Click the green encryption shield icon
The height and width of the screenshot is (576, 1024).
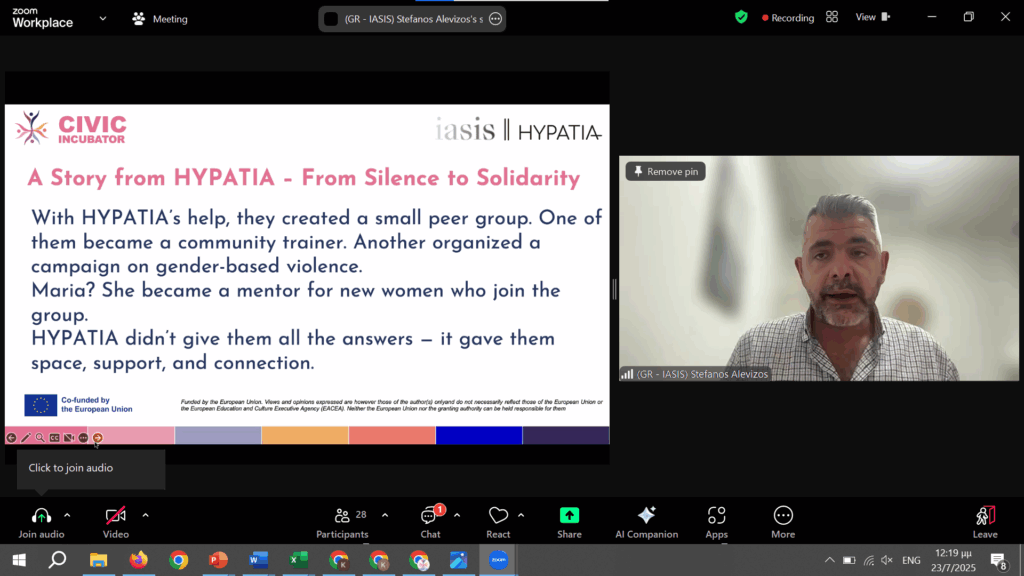tap(741, 17)
